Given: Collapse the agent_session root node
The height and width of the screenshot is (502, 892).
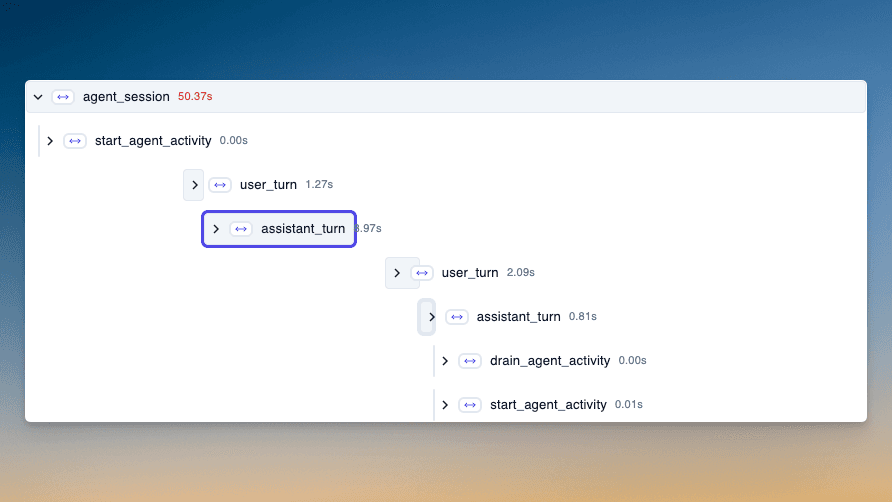Looking at the screenshot, I should click(38, 97).
